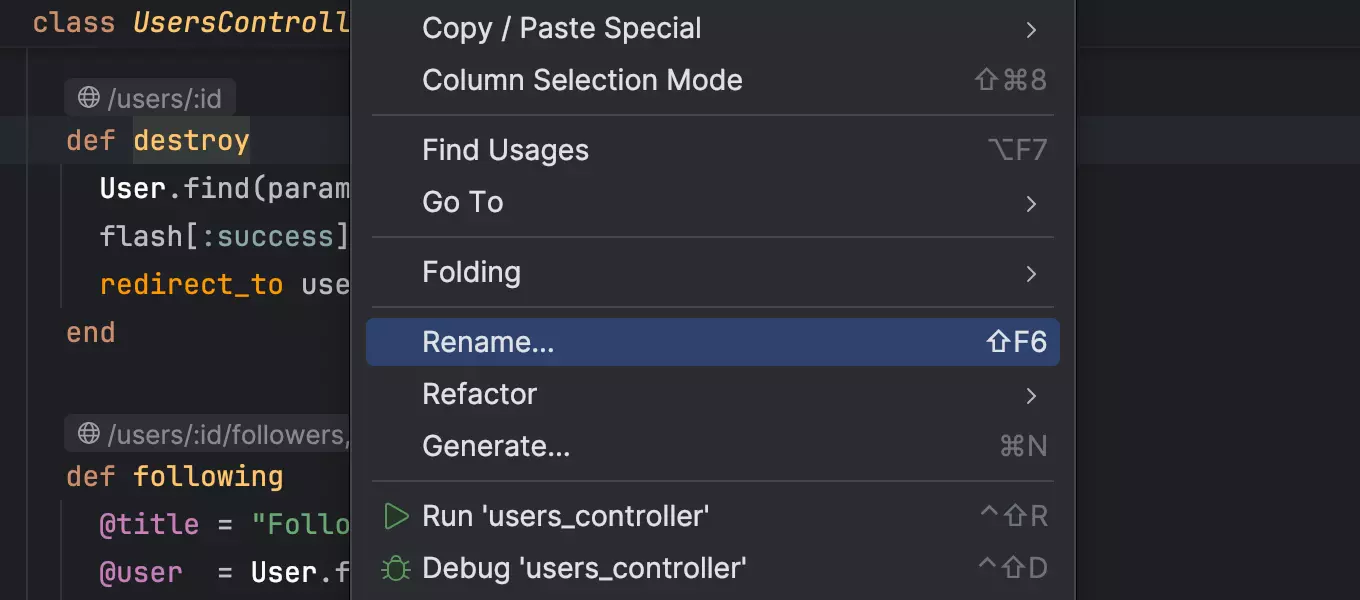Click the green Debug bug icon
Image resolution: width=1360 pixels, height=600 pixels.
(396, 569)
